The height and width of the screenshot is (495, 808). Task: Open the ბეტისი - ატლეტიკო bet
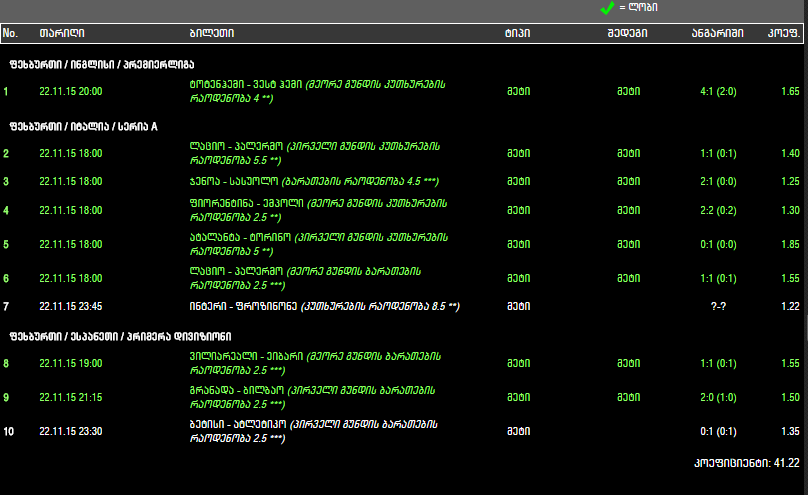313,431
